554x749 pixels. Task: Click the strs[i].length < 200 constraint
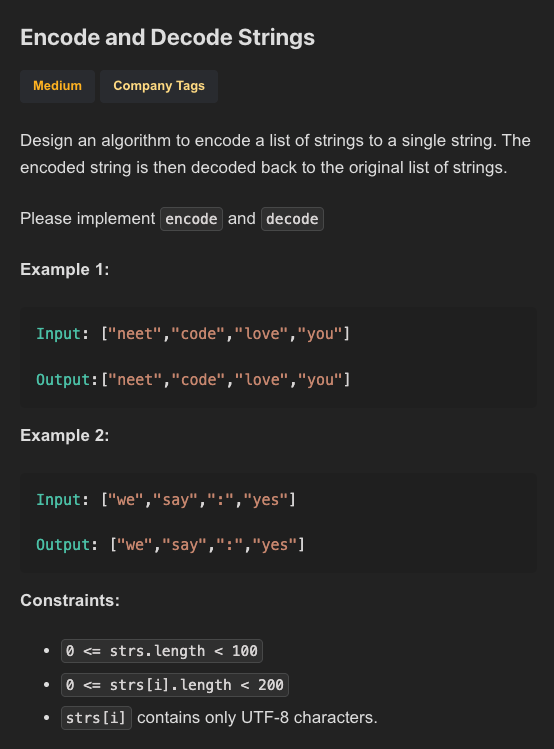[x=175, y=685]
